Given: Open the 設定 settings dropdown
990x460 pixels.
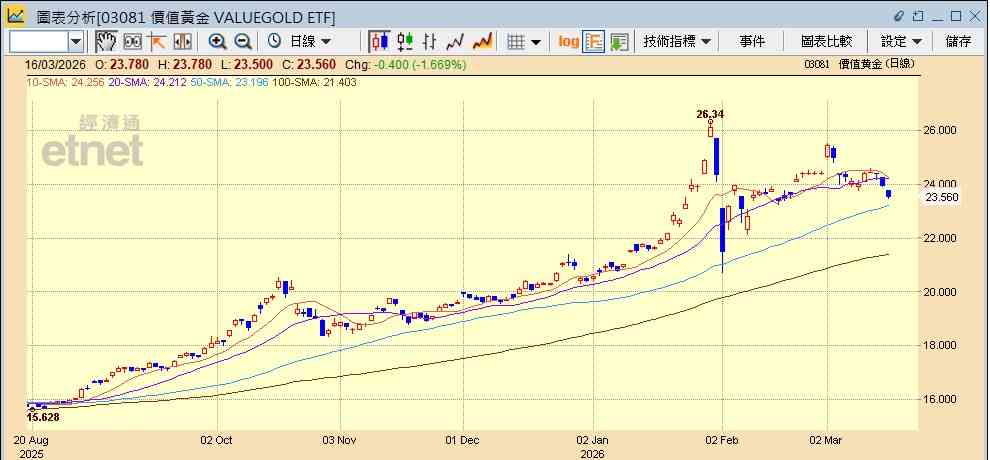Looking at the screenshot, I should pos(902,42).
